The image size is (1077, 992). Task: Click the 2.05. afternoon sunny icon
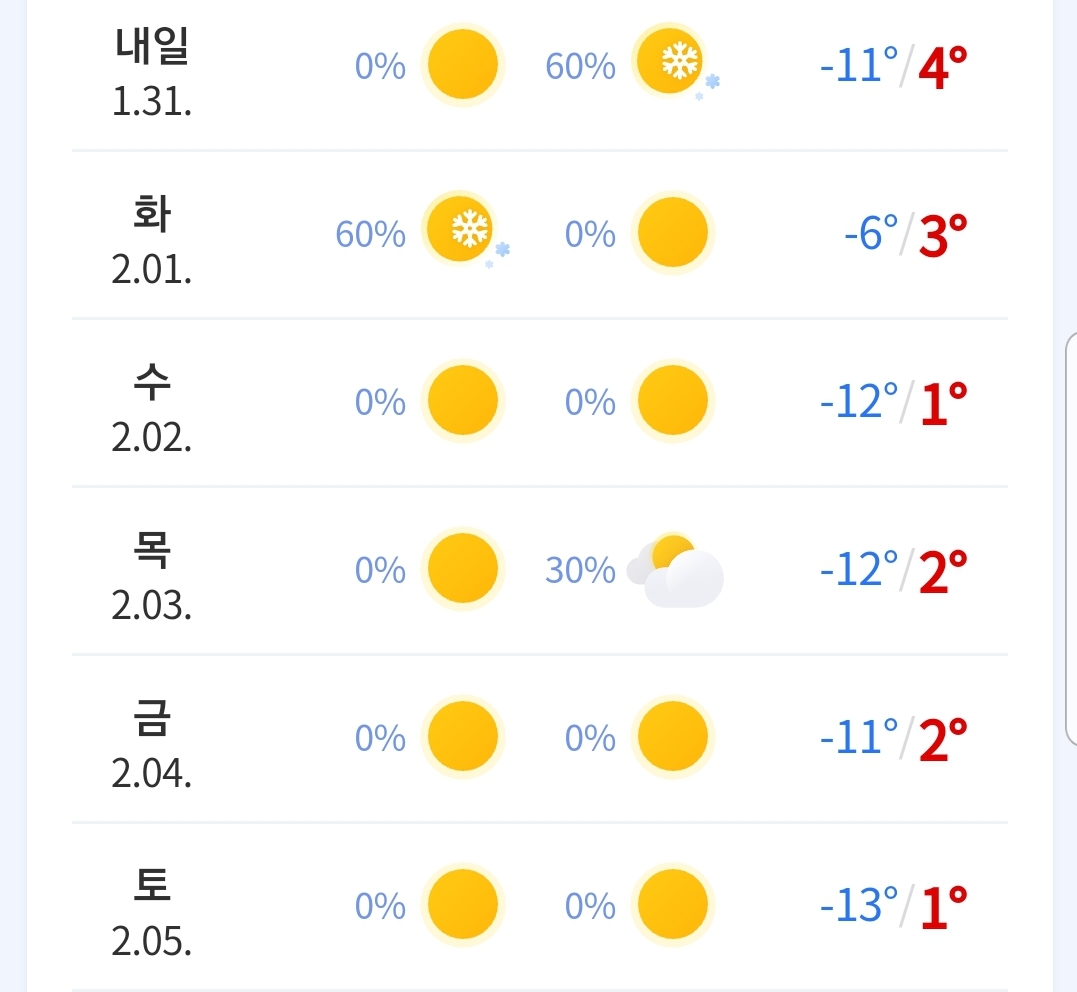(x=672, y=905)
